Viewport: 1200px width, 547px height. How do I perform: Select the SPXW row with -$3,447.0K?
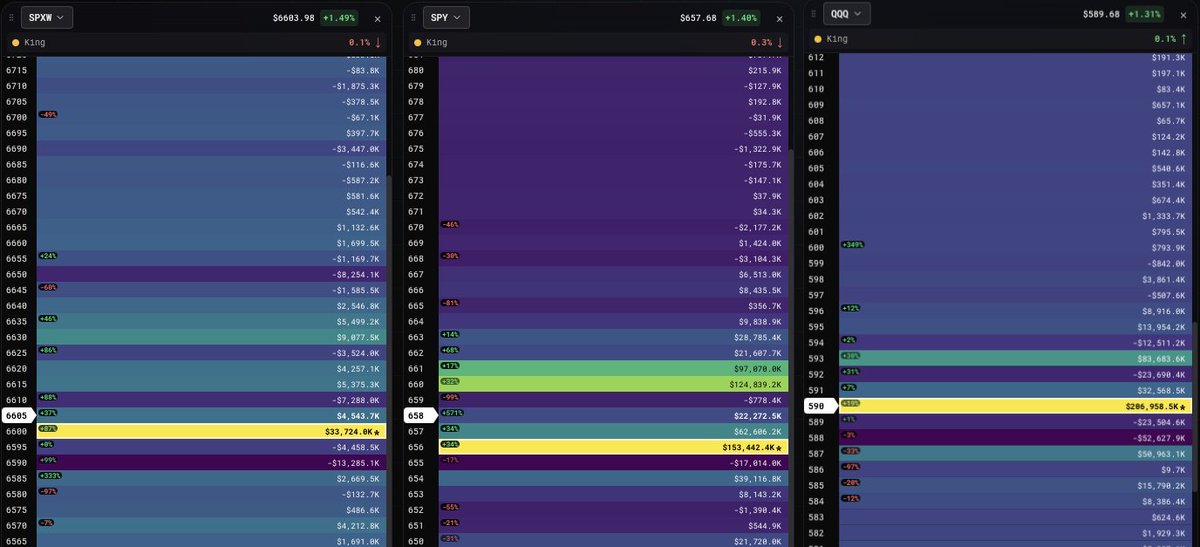pyautogui.click(x=211, y=148)
